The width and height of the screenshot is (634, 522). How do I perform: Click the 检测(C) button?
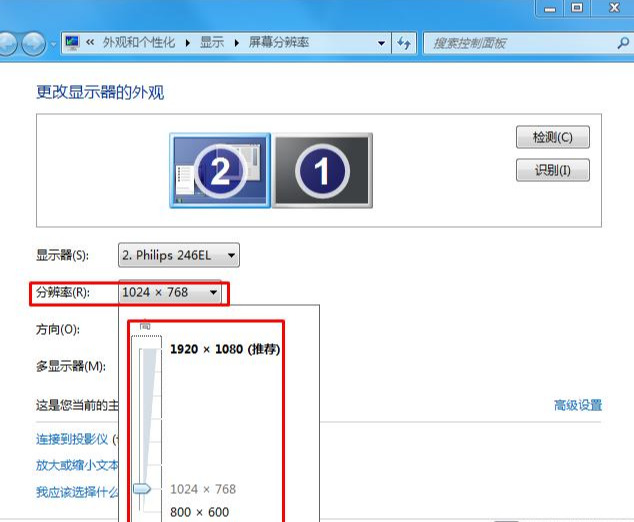[x=553, y=137]
